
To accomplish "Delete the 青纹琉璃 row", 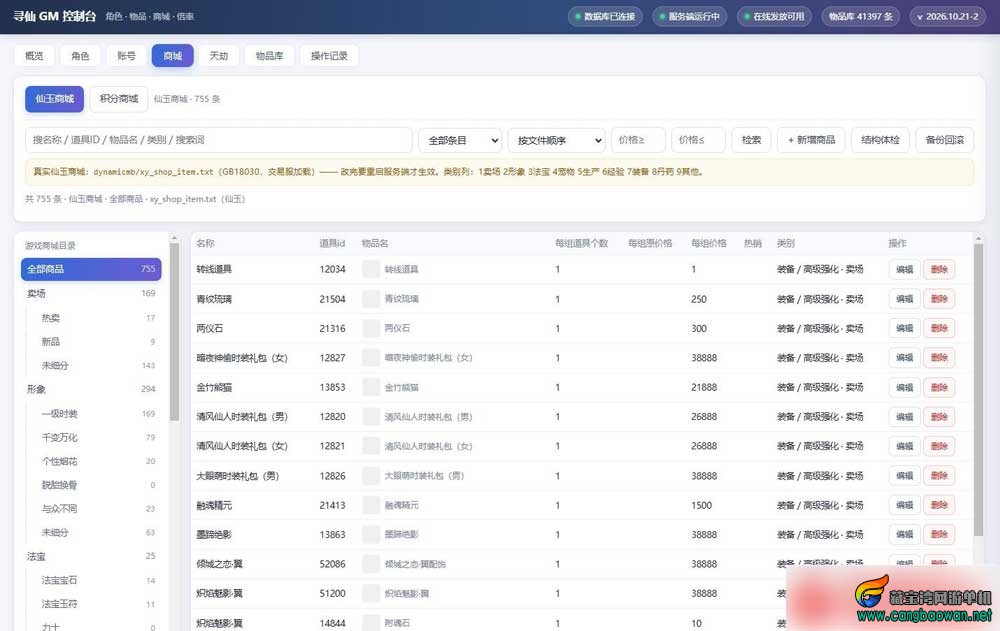I will [939, 299].
